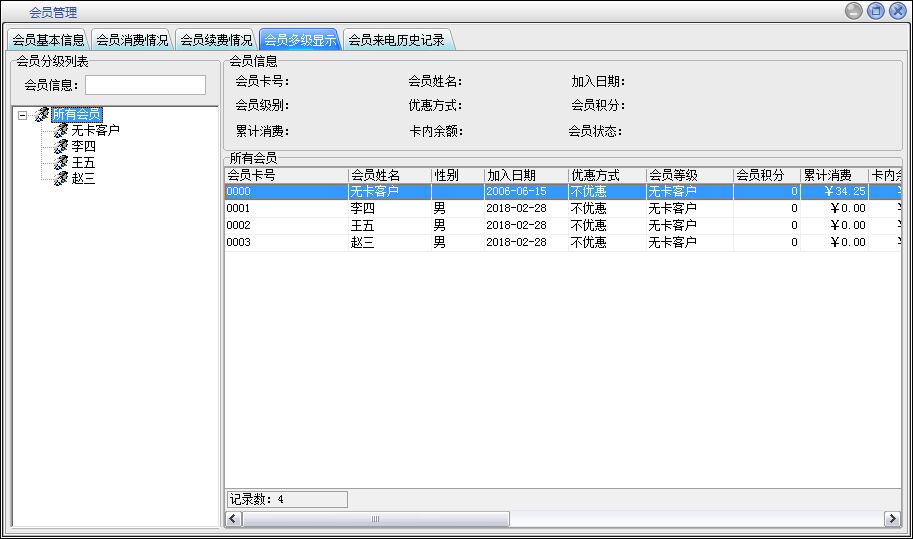Viewport: 913px width, 539px height.
Task: Focus the 会员信息 search input field
Action: [145, 85]
